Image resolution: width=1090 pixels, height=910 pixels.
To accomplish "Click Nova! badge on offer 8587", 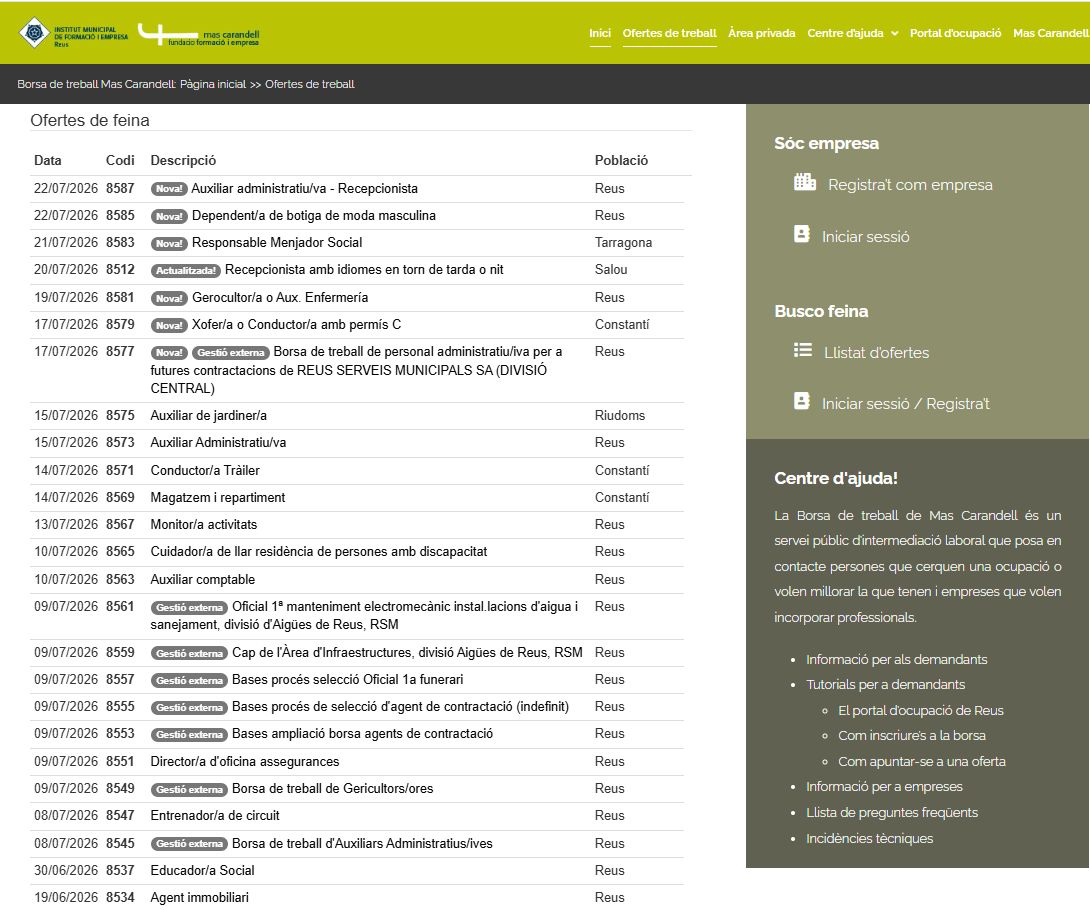I will pos(169,189).
